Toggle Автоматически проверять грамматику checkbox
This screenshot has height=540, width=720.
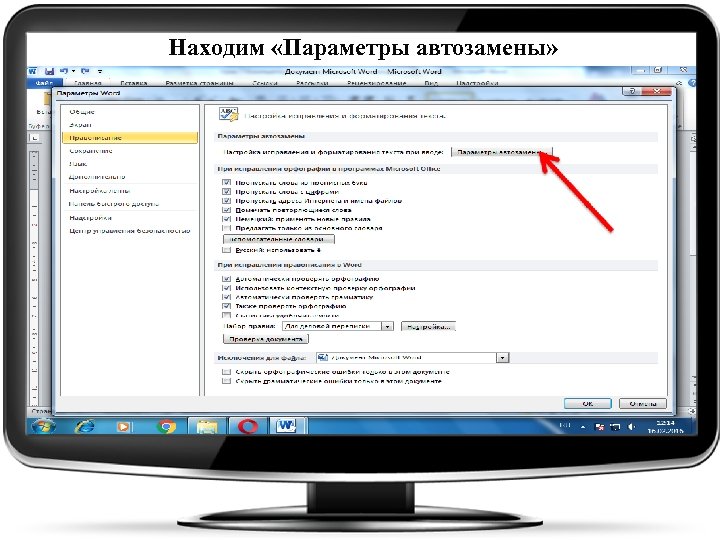click(226, 297)
